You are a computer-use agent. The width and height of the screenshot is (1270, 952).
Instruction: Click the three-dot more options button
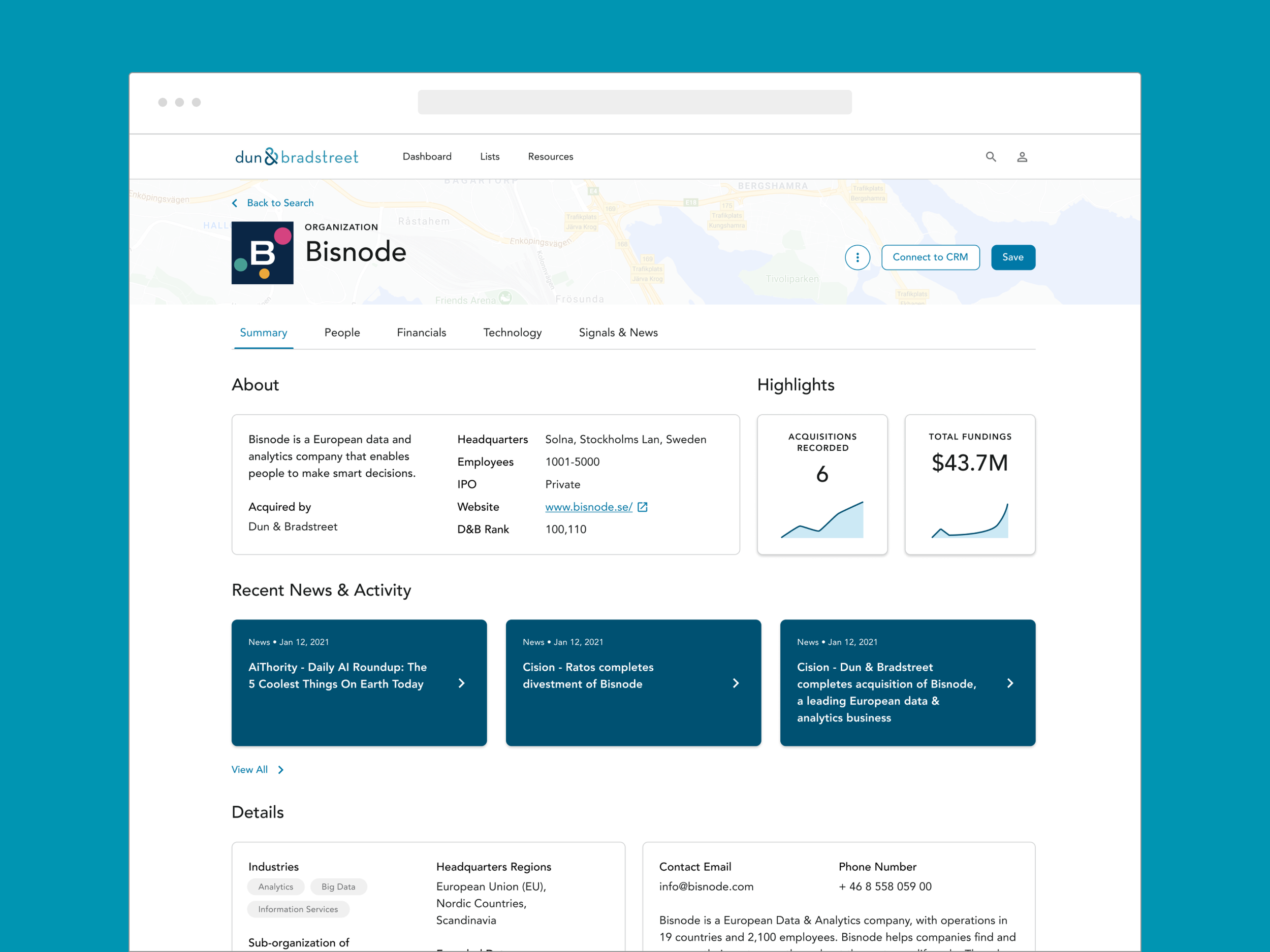[x=857, y=257]
